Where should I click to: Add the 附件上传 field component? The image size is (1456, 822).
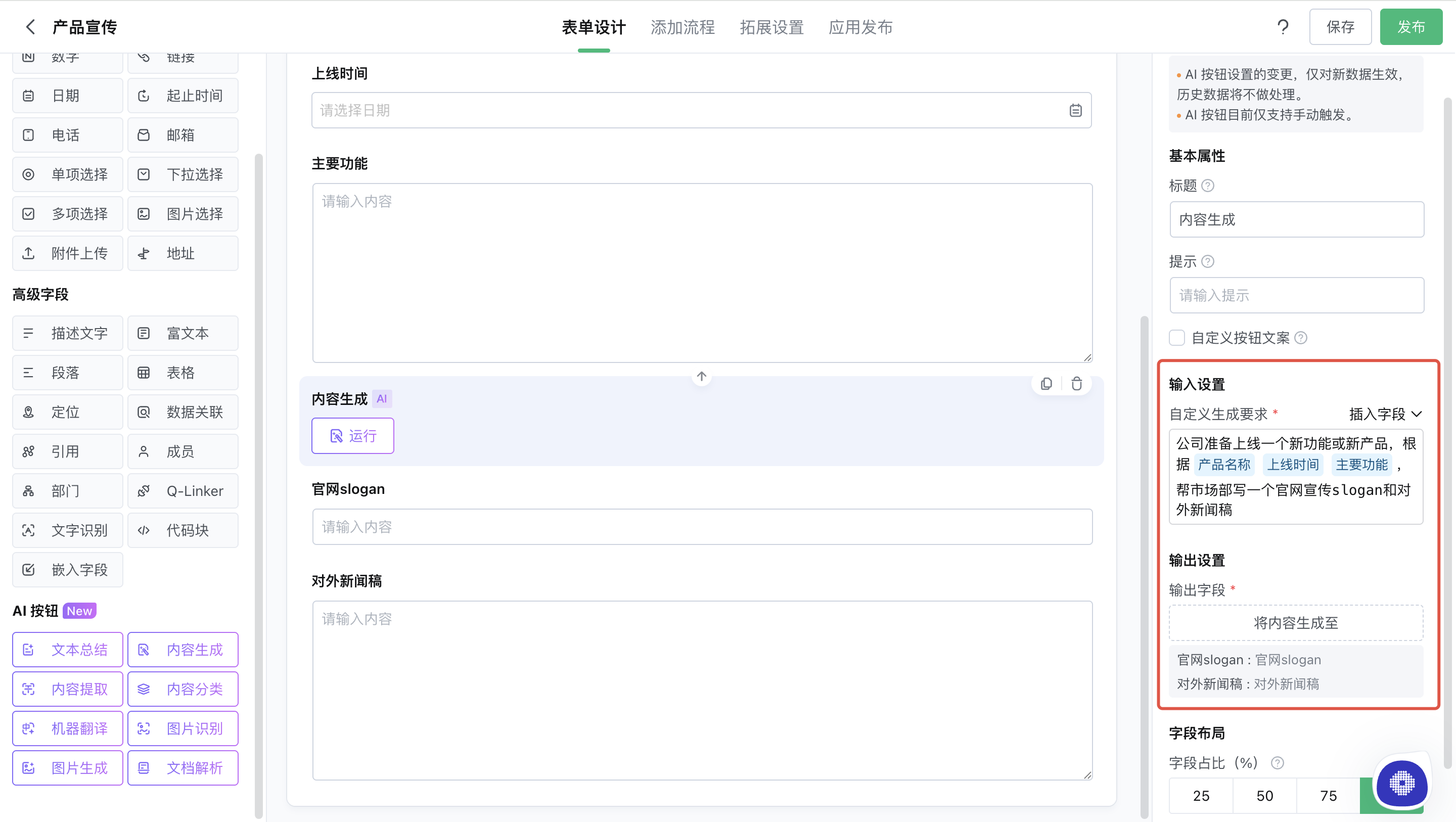click(67, 253)
